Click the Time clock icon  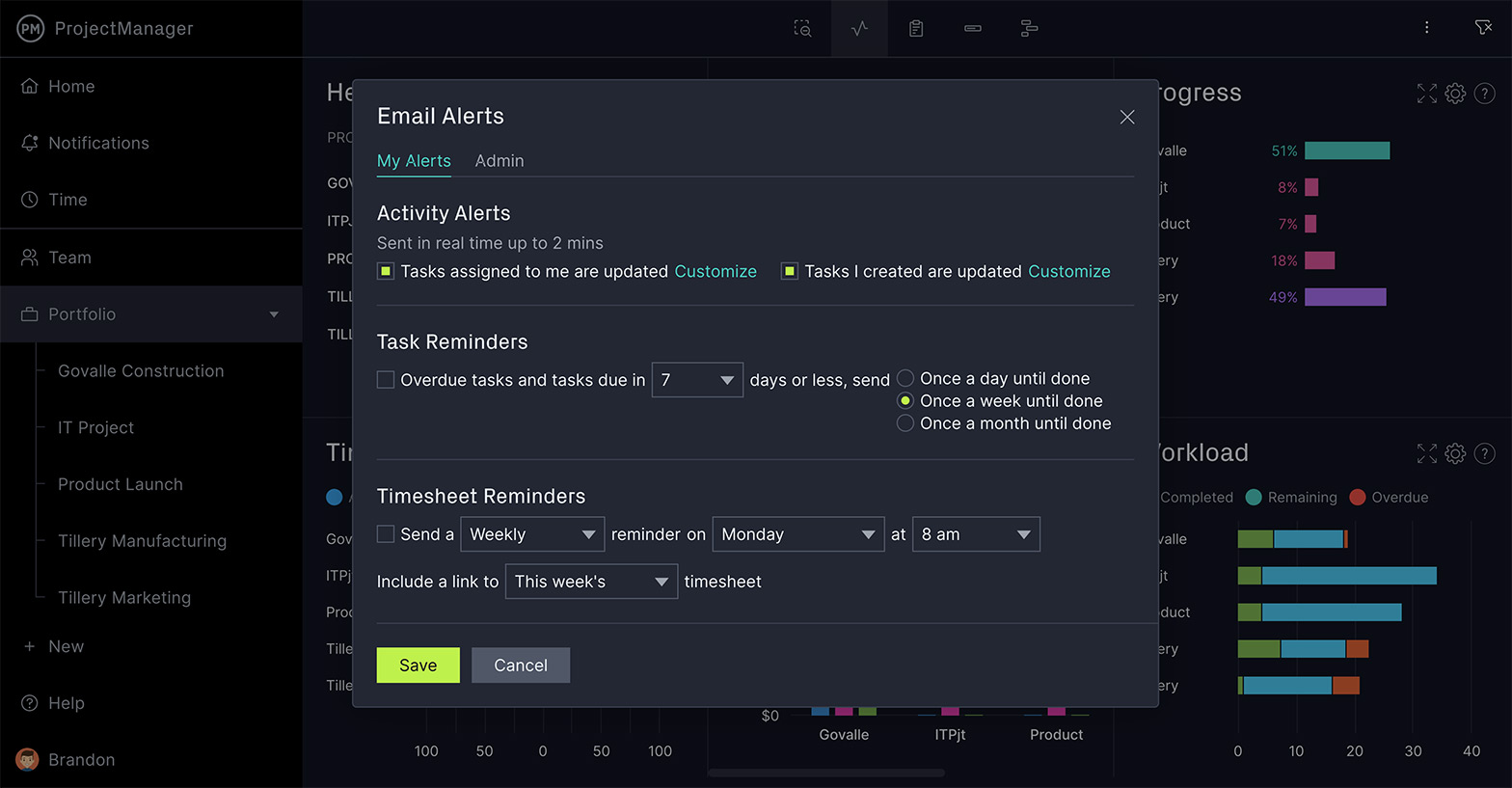tap(30, 200)
